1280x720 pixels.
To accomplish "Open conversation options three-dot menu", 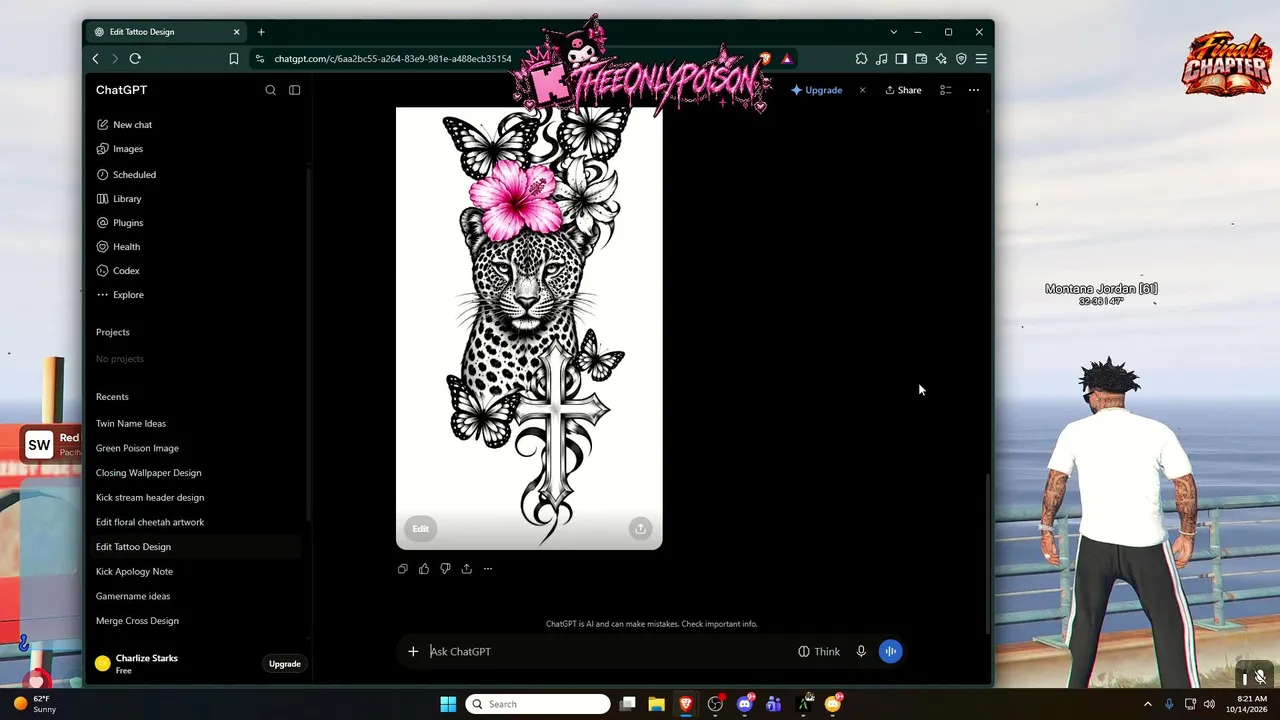I will coord(974,90).
